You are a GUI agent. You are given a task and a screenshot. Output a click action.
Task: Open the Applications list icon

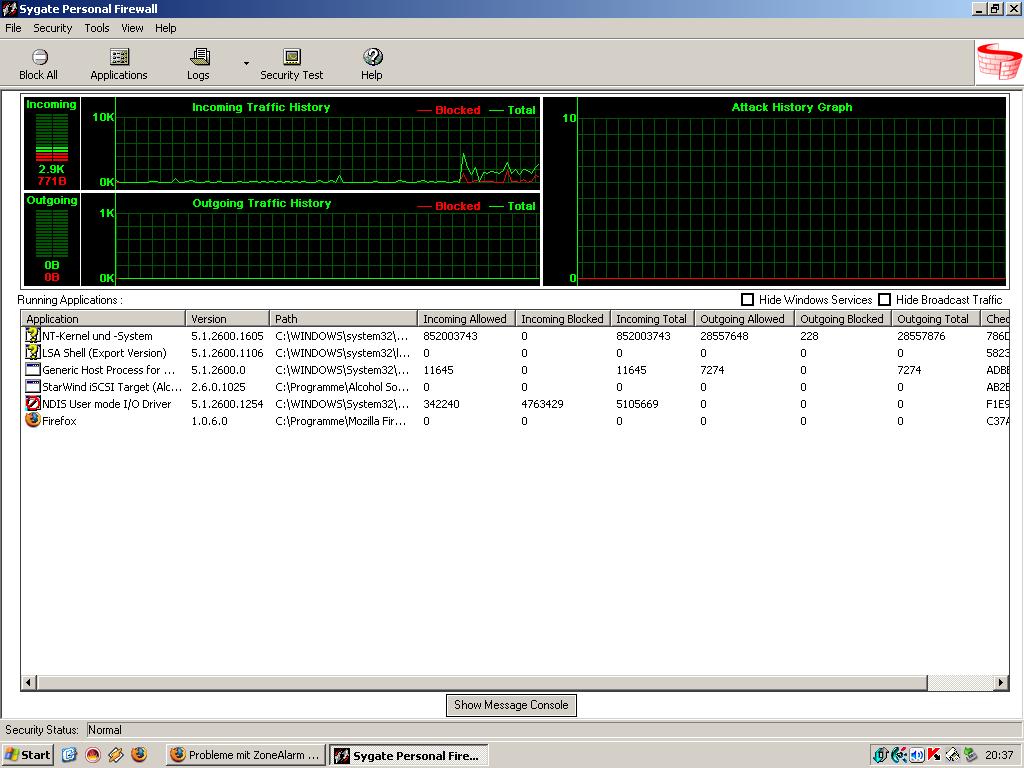click(120, 57)
